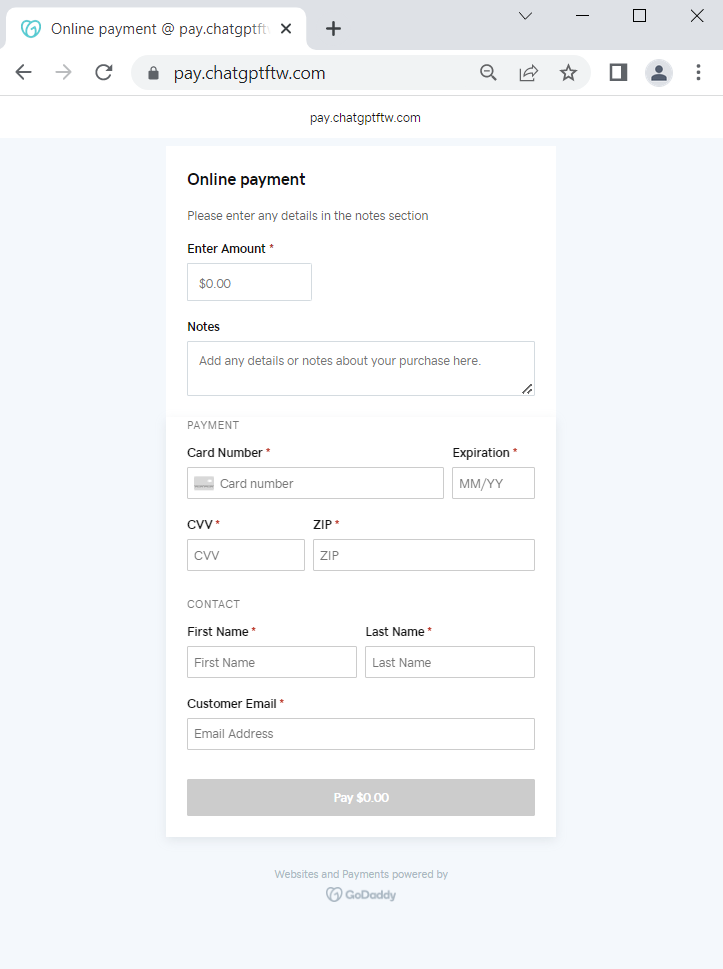Image resolution: width=723 pixels, height=969 pixels.
Task: Focus the Notes text area
Action: click(x=360, y=368)
